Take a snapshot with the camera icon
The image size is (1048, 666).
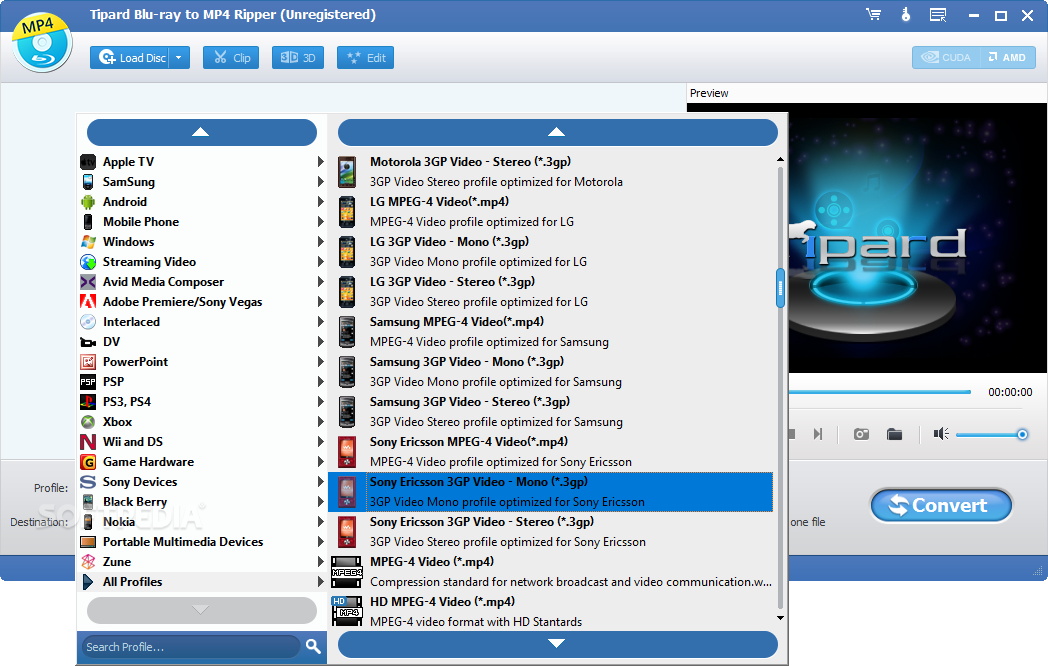click(862, 435)
